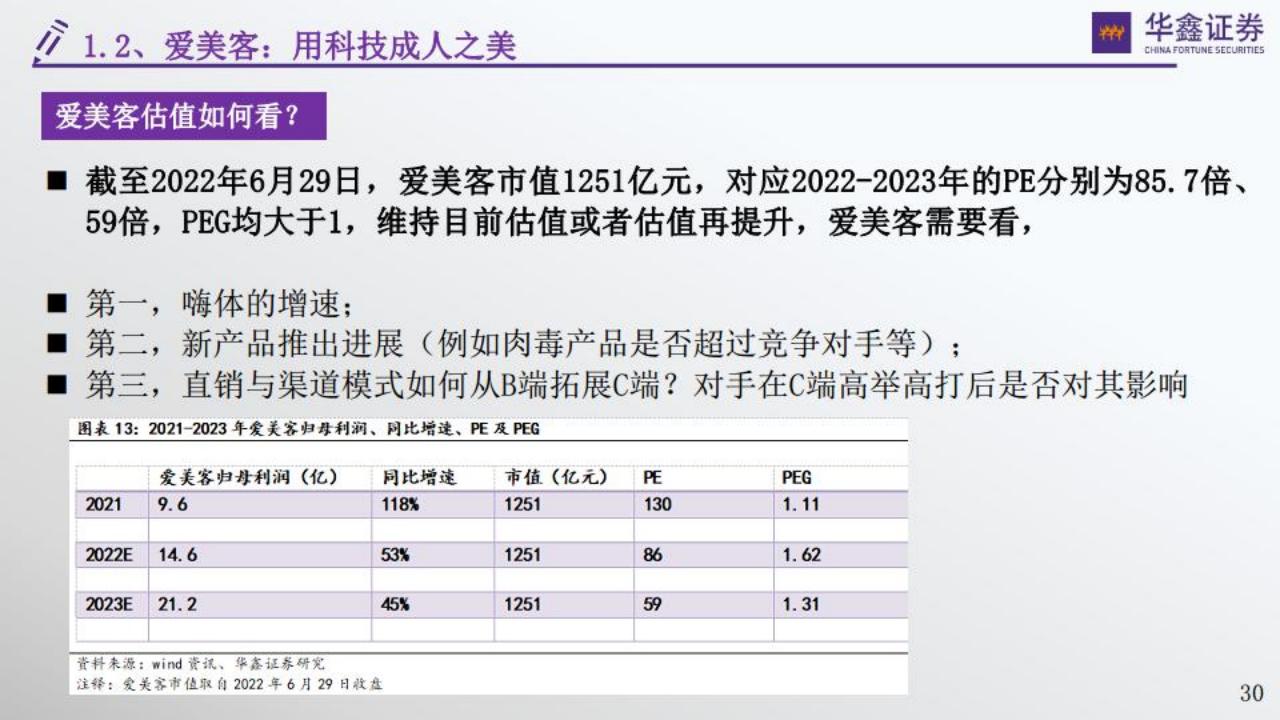This screenshot has height=720, width=1280.
Task: Select the 同比增速 column header
Action: pos(418,477)
